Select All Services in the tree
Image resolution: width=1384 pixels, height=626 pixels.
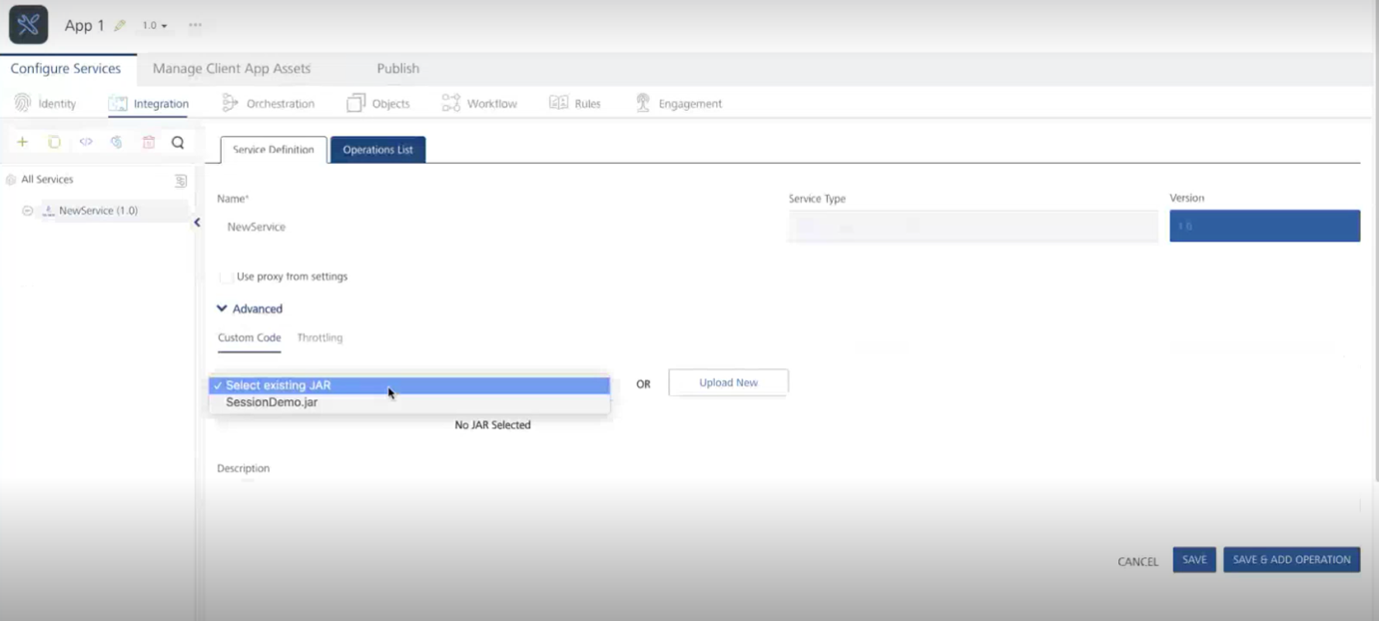[x=47, y=180]
